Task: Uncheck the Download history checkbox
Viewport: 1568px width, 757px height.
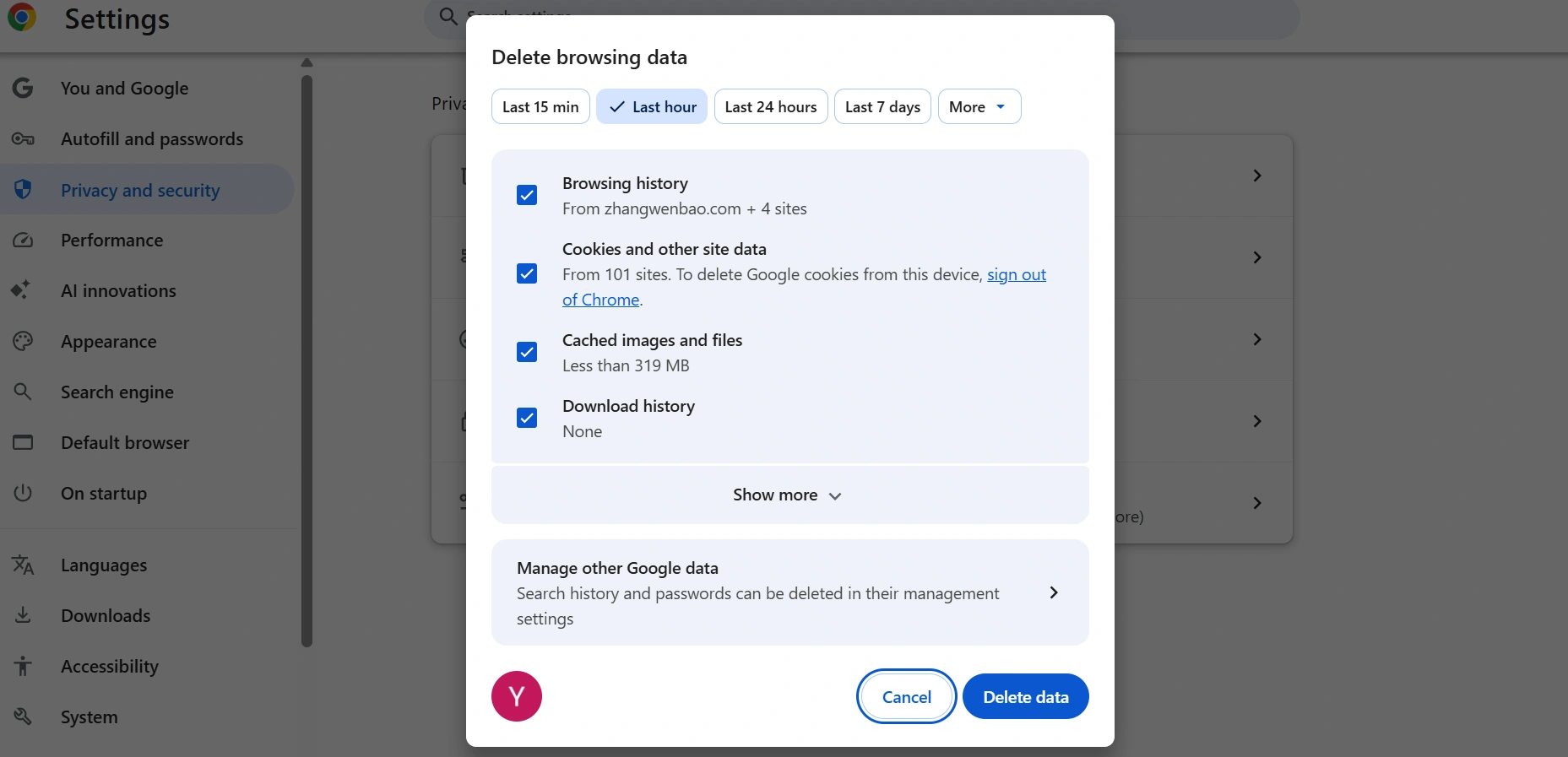Action: click(x=527, y=418)
